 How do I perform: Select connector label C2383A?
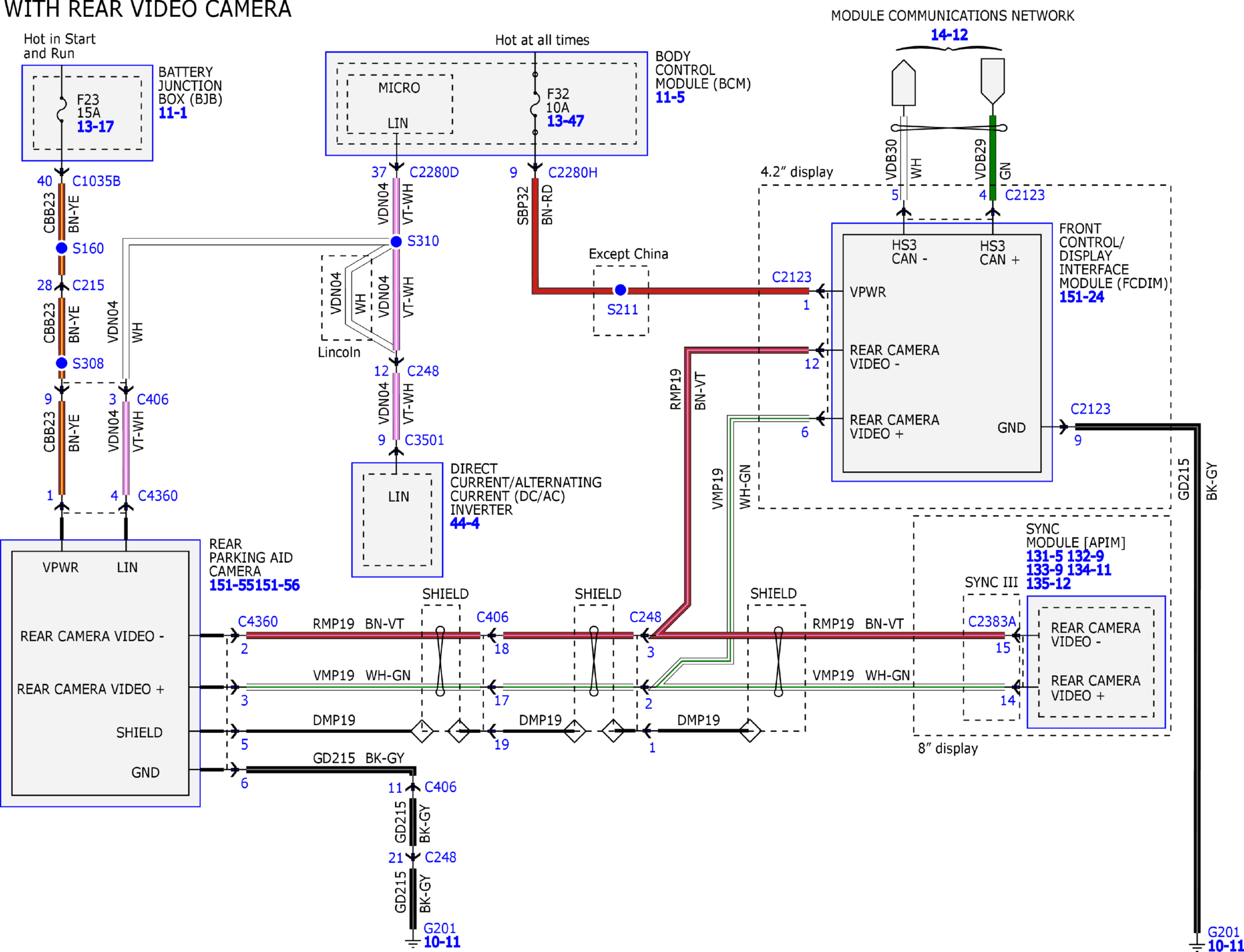click(992, 621)
